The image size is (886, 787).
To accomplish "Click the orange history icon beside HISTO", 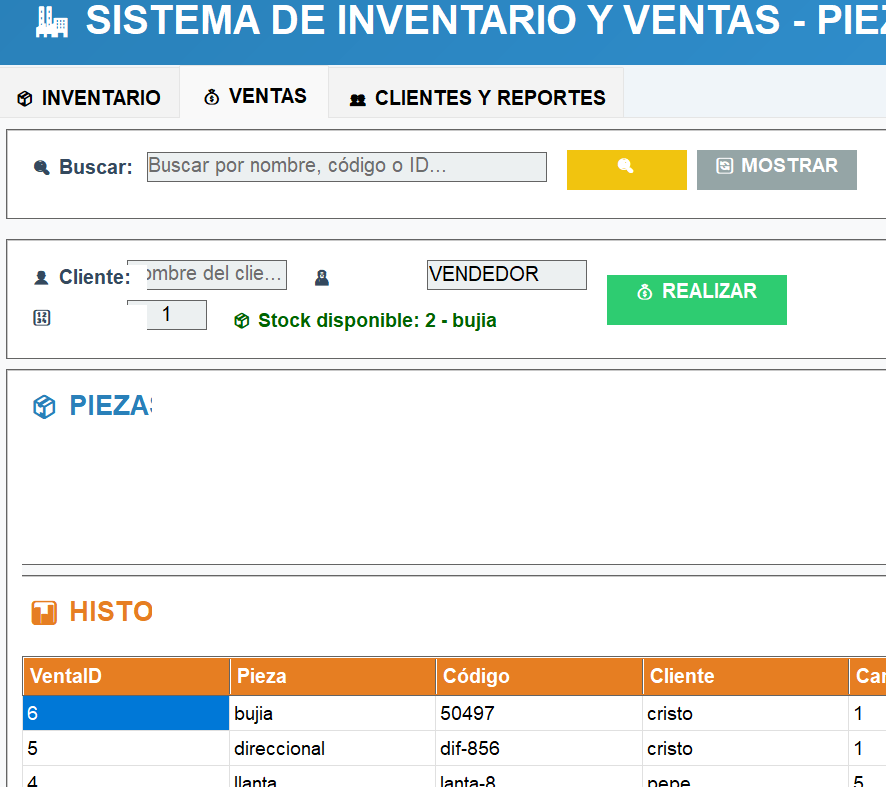I will click(44, 612).
